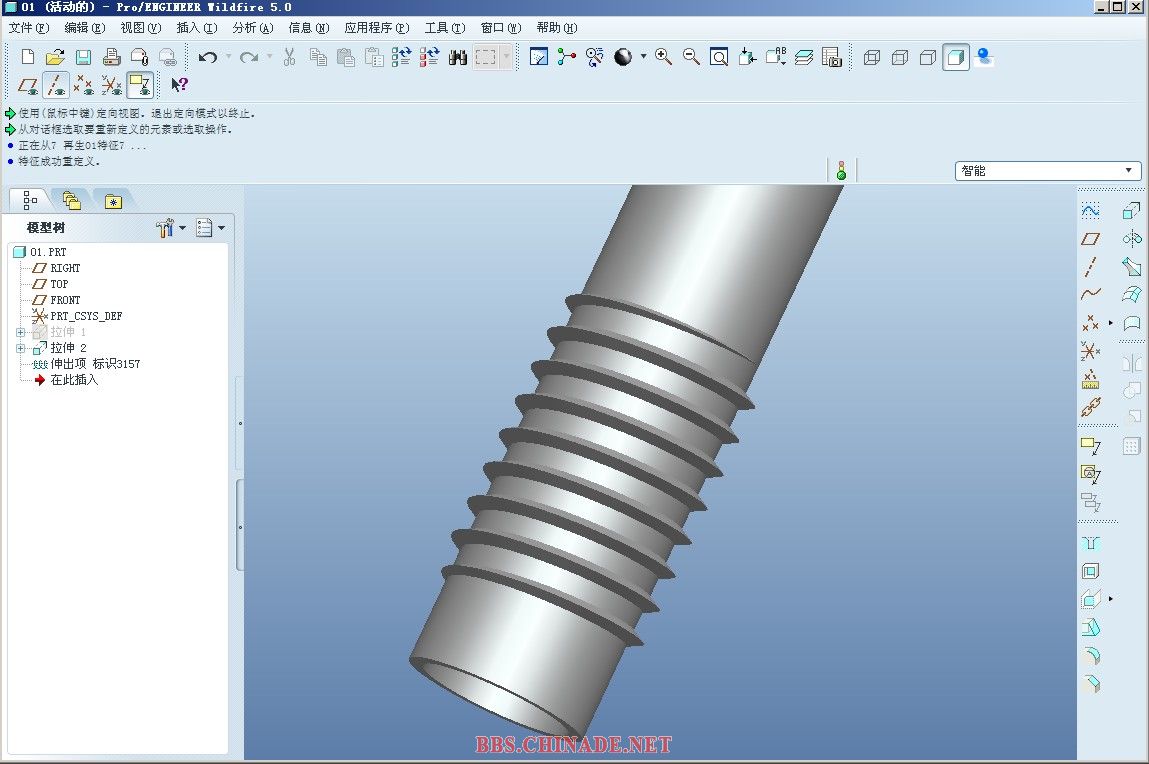Image resolution: width=1149 pixels, height=764 pixels.
Task: Switch to no hidden display mode
Action: tap(928, 57)
